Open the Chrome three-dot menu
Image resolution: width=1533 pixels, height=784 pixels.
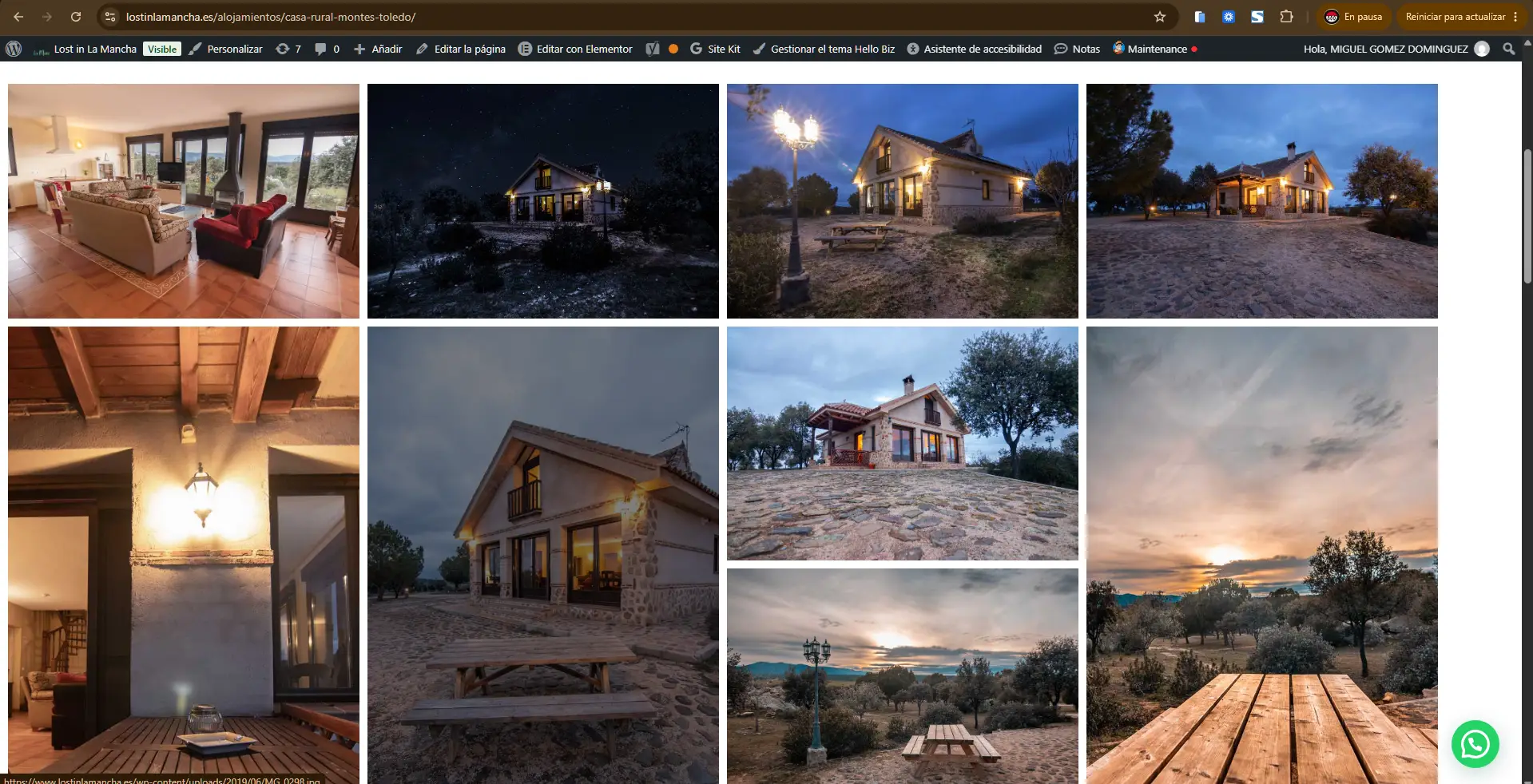click(1515, 17)
